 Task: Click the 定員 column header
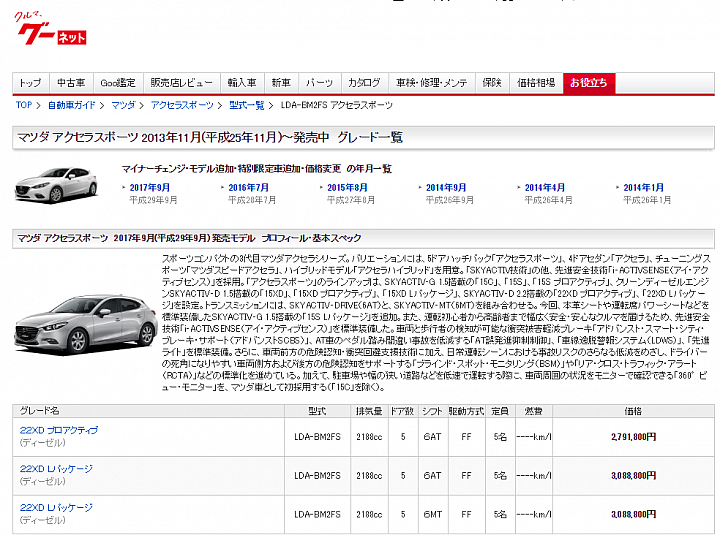(x=500, y=411)
